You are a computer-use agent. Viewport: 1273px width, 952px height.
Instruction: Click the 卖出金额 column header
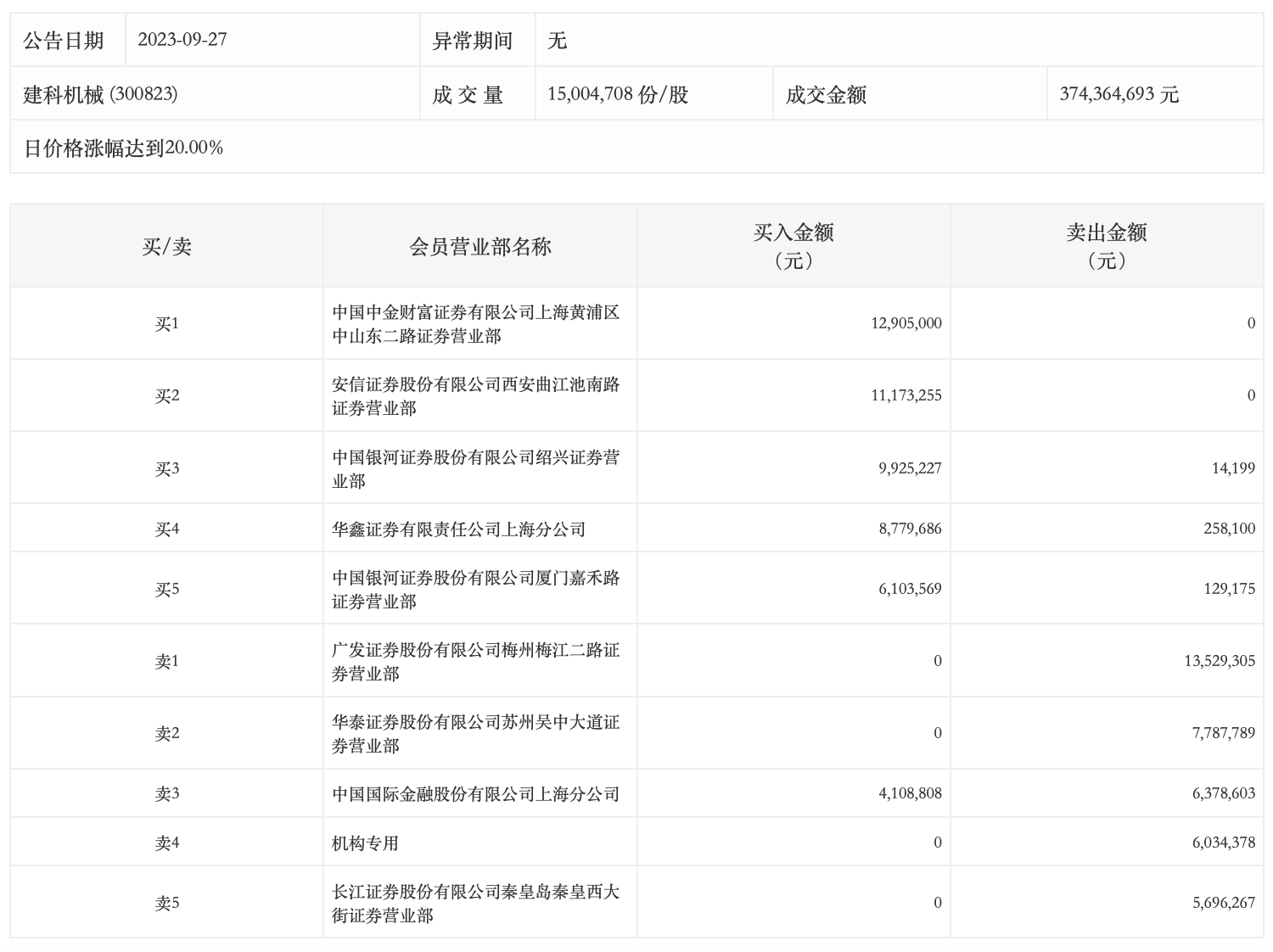(1106, 245)
